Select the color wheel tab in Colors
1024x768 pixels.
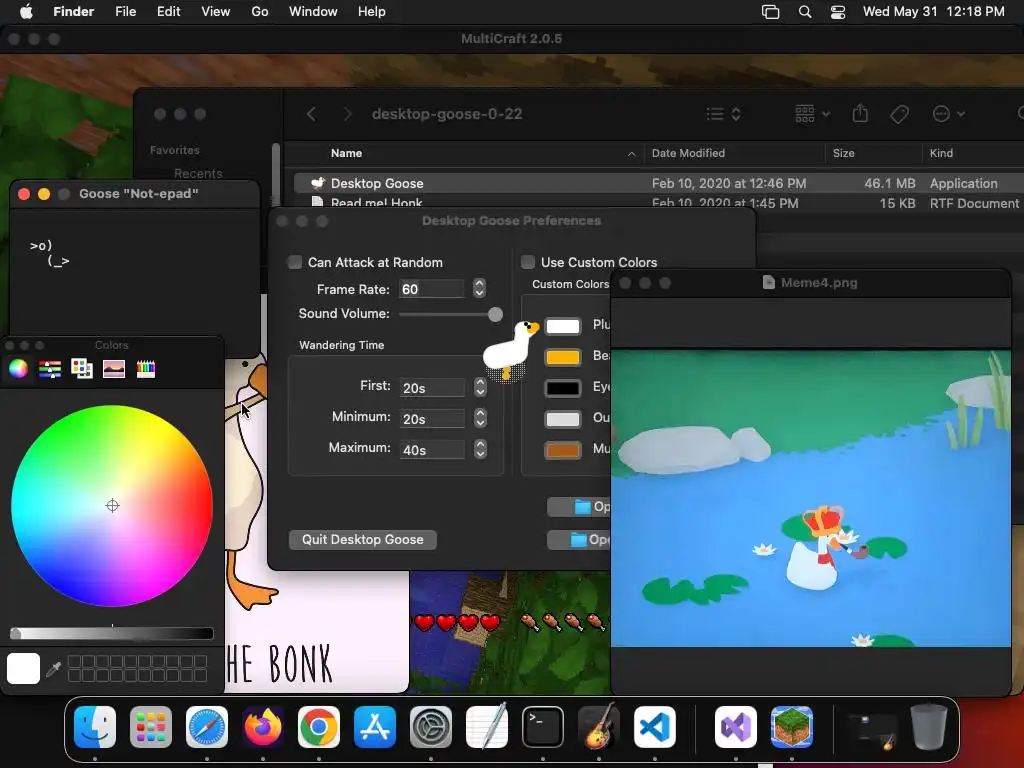pos(18,369)
